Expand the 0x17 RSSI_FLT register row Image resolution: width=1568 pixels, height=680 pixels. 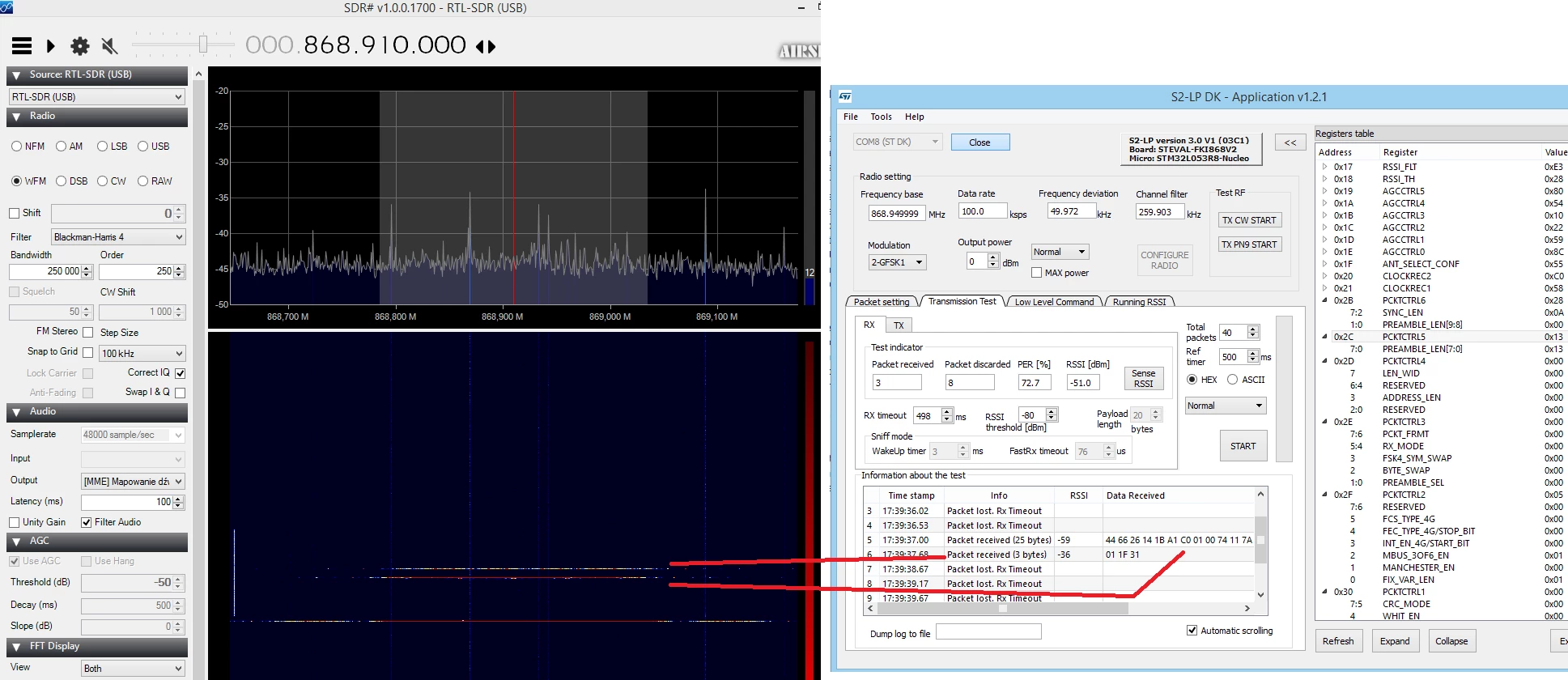(1325, 167)
